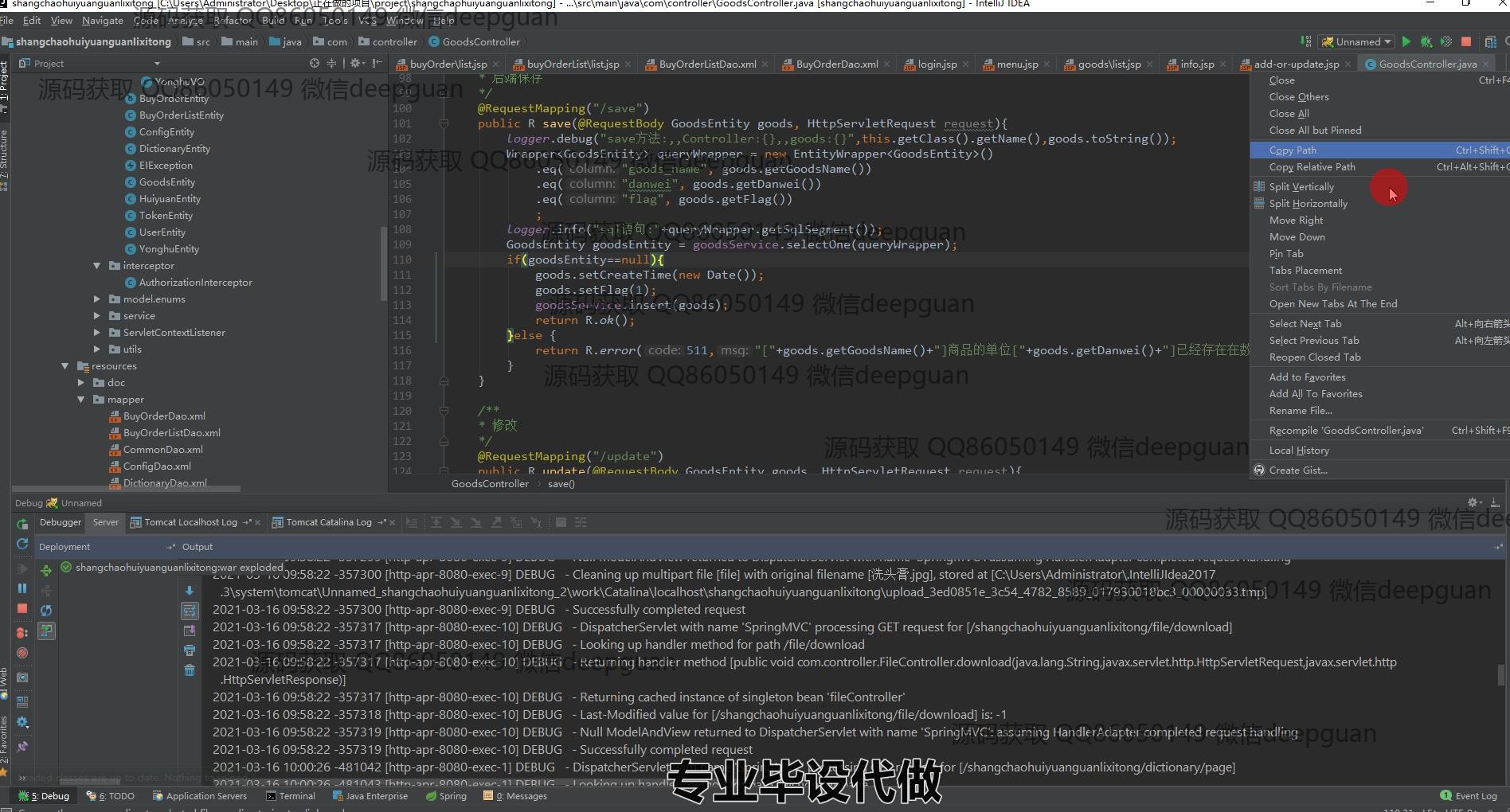Click the print icon beside console output
The width and height of the screenshot is (1510, 812).
click(x=190, y=650)
